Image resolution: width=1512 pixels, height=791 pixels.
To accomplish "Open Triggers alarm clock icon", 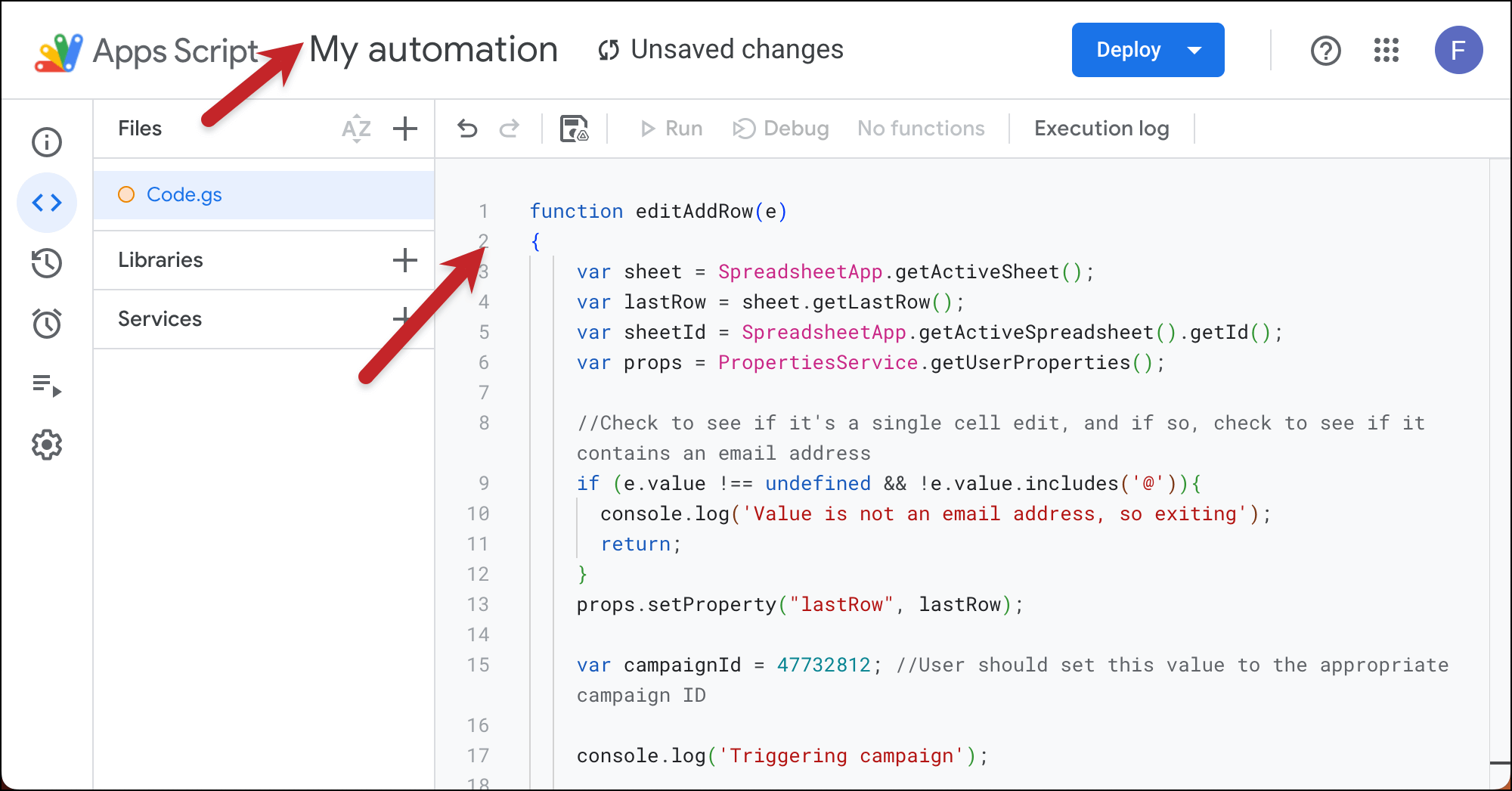I will coord(47,324).
